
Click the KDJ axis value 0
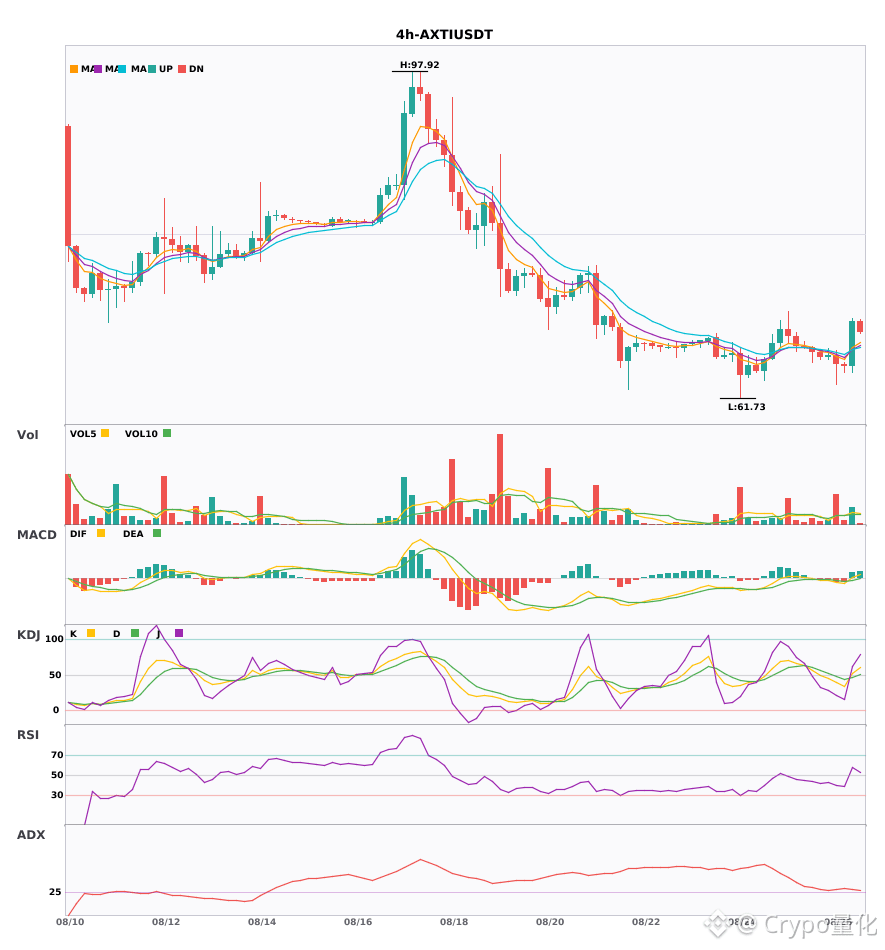coord(56,710)
